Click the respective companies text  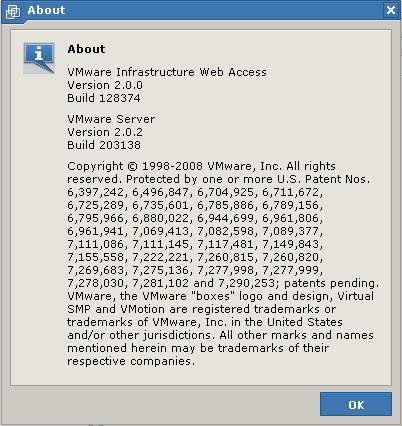131,361
